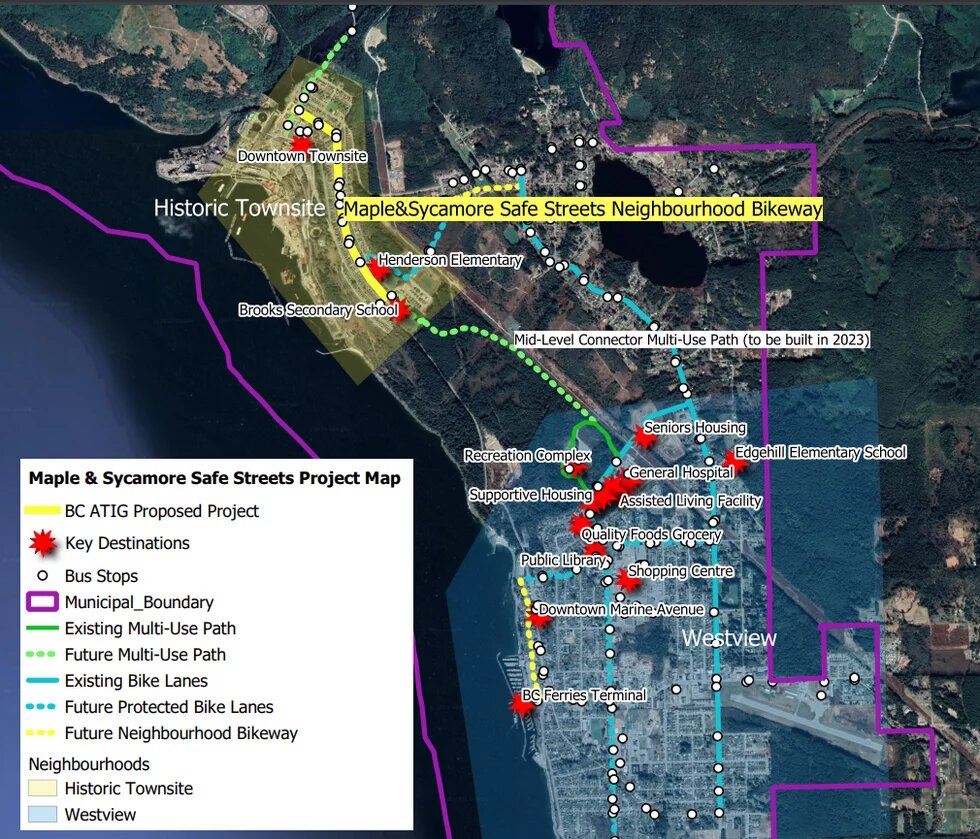Click the Historic Townsite legend colour swatch
Screen dimensions: 980x839
click(x=42, y=788)
